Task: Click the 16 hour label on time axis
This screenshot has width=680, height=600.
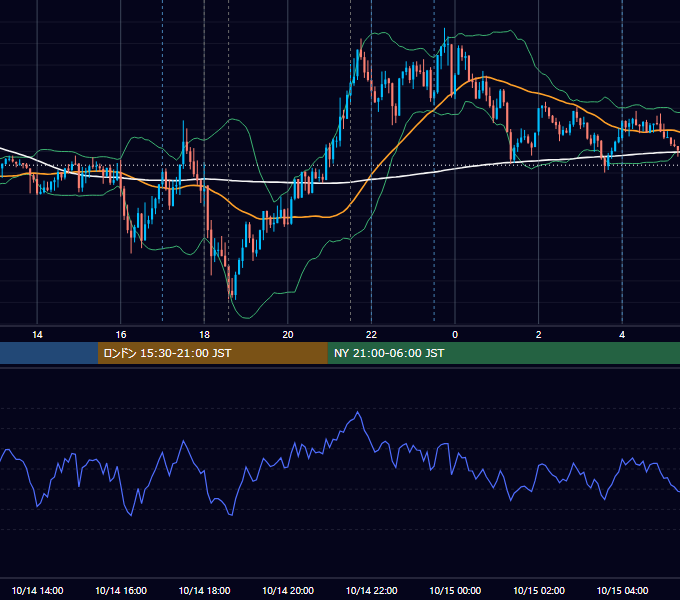Action: click(121, 335)
